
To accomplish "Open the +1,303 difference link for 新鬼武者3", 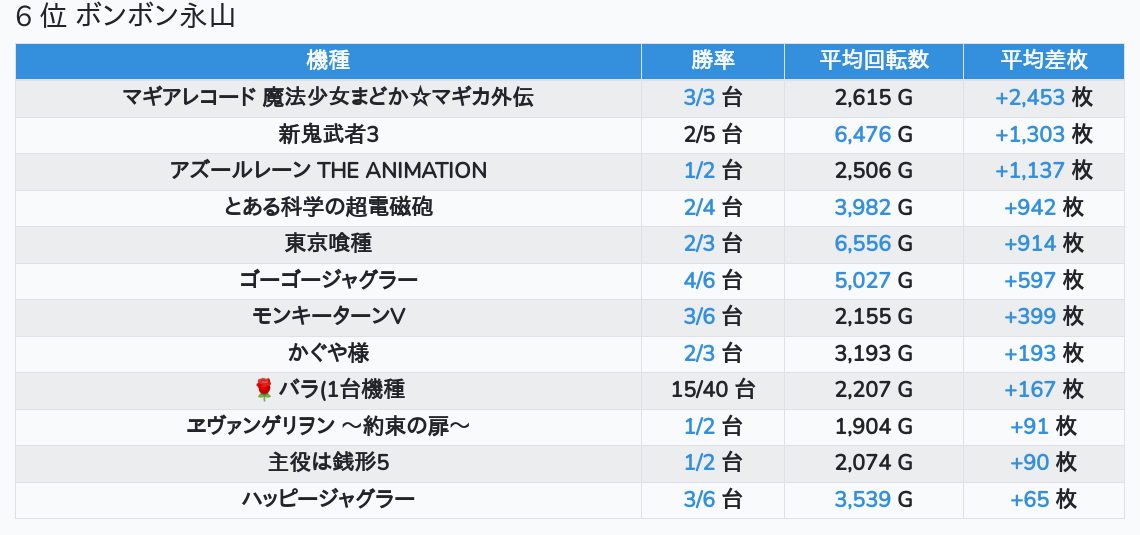I will point(1030,134).
